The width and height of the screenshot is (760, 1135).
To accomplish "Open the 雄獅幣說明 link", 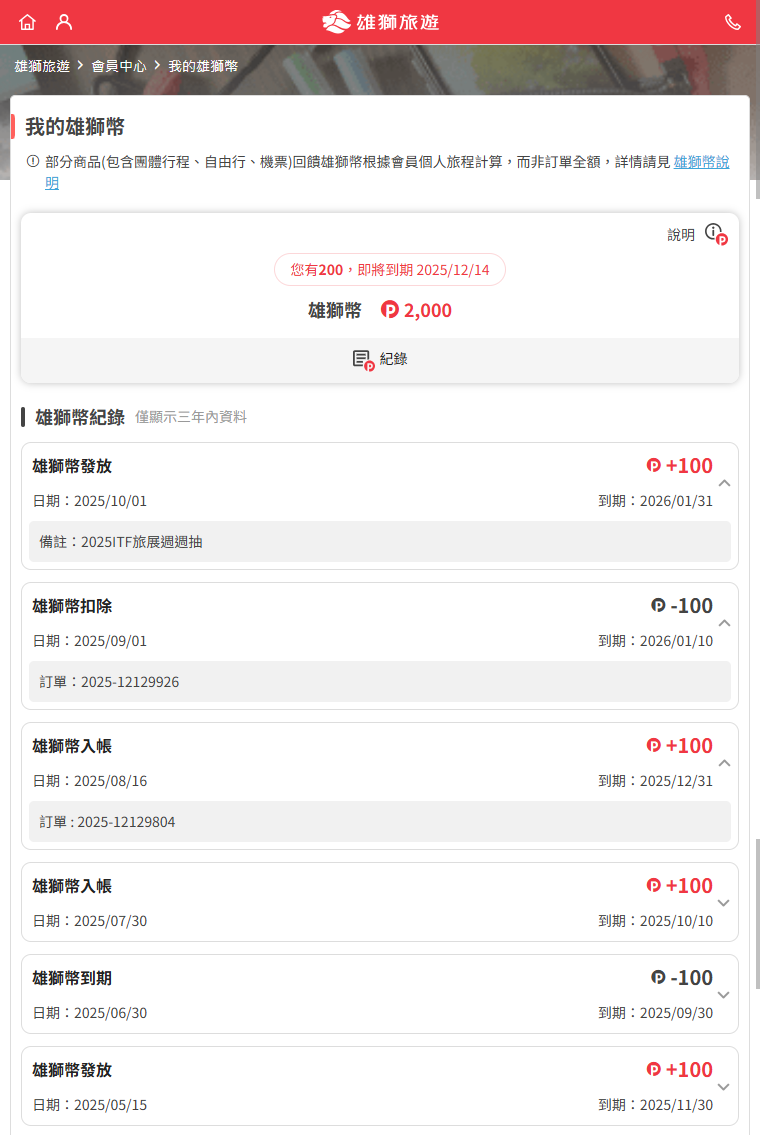I will tap(701, 162).
